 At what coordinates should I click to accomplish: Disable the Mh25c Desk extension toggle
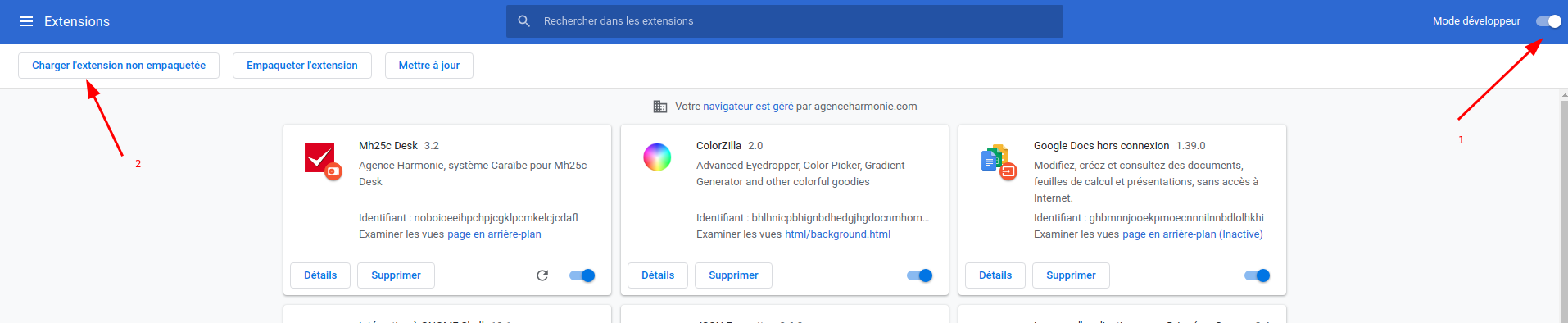click(582, 275)
